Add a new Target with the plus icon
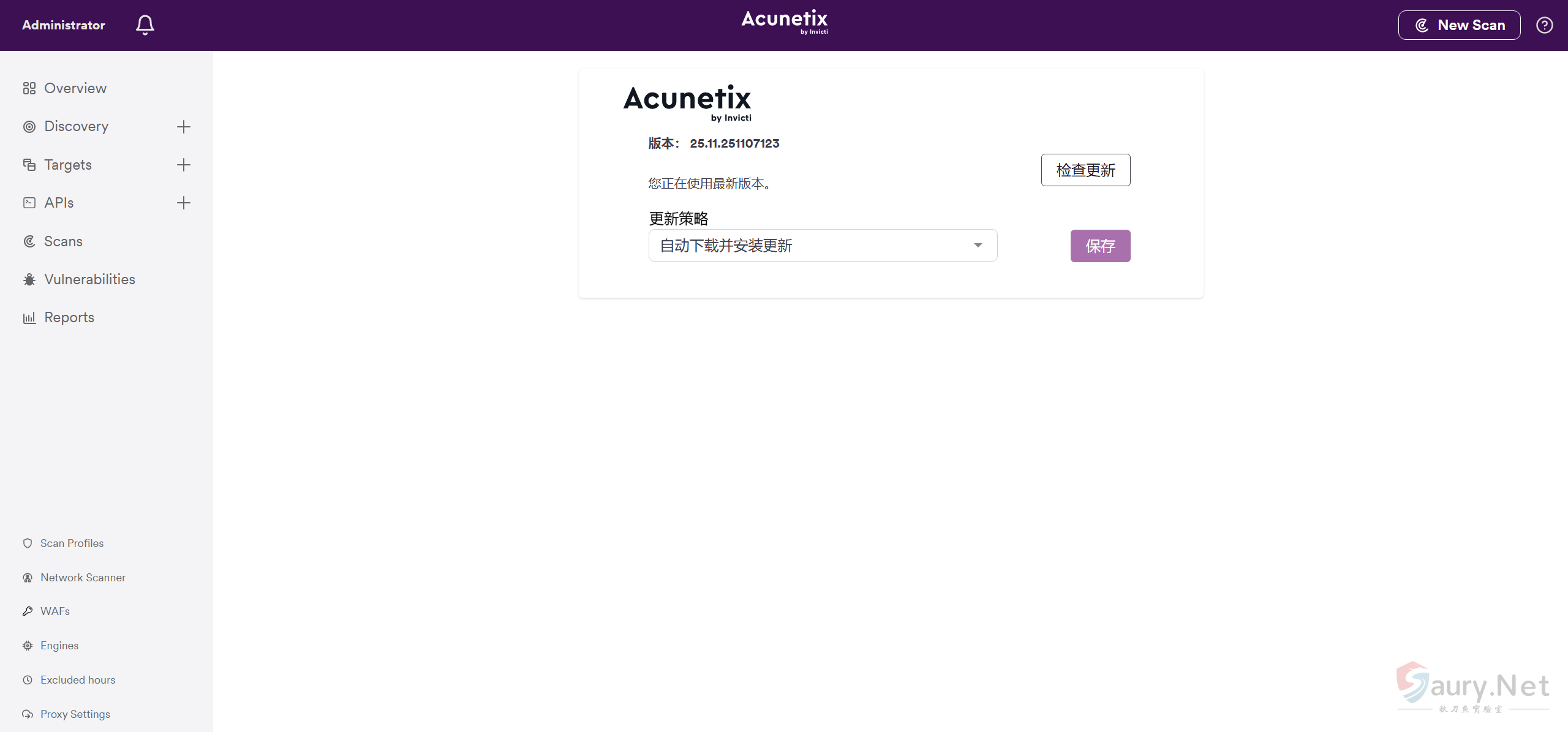This screenshot has height=732, width=1568. 183,164
